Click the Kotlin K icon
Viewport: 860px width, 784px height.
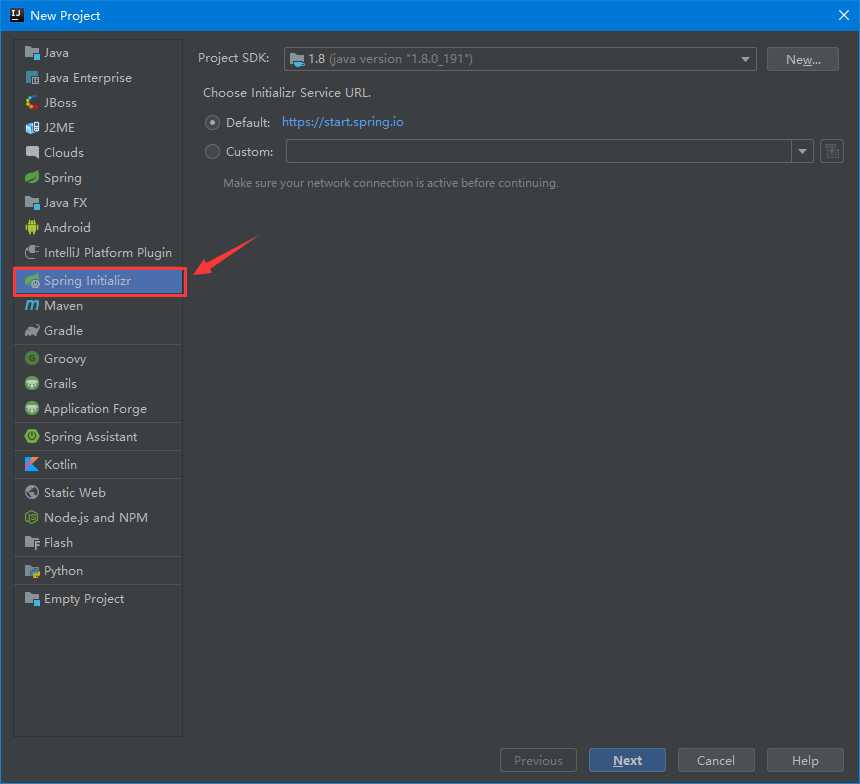point(32,465)
